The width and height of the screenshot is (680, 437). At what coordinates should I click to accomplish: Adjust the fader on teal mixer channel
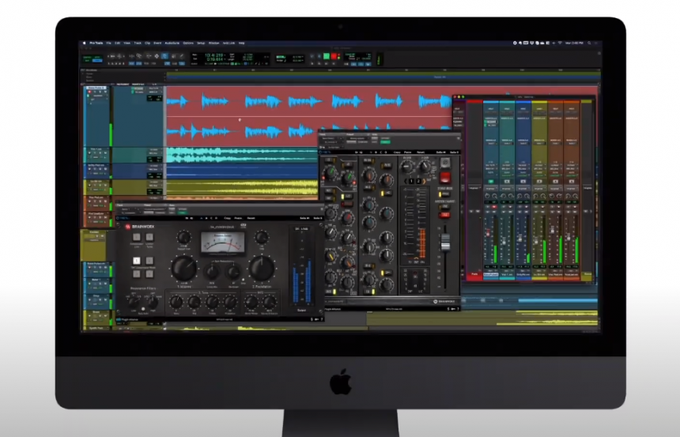click(488, 234)
